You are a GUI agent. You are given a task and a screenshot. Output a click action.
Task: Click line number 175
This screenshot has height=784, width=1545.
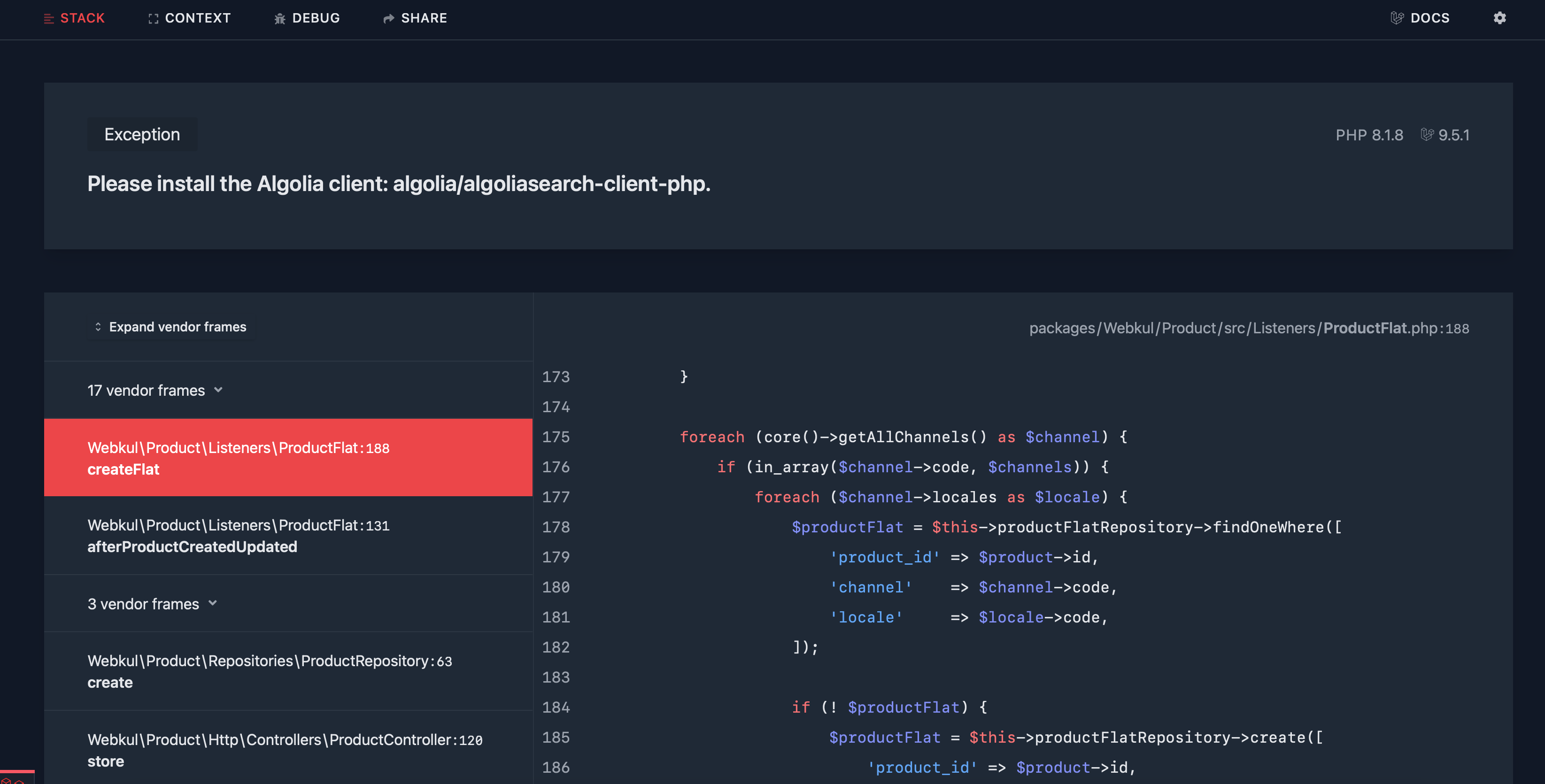pyautogui.click(x=556, y=437)
